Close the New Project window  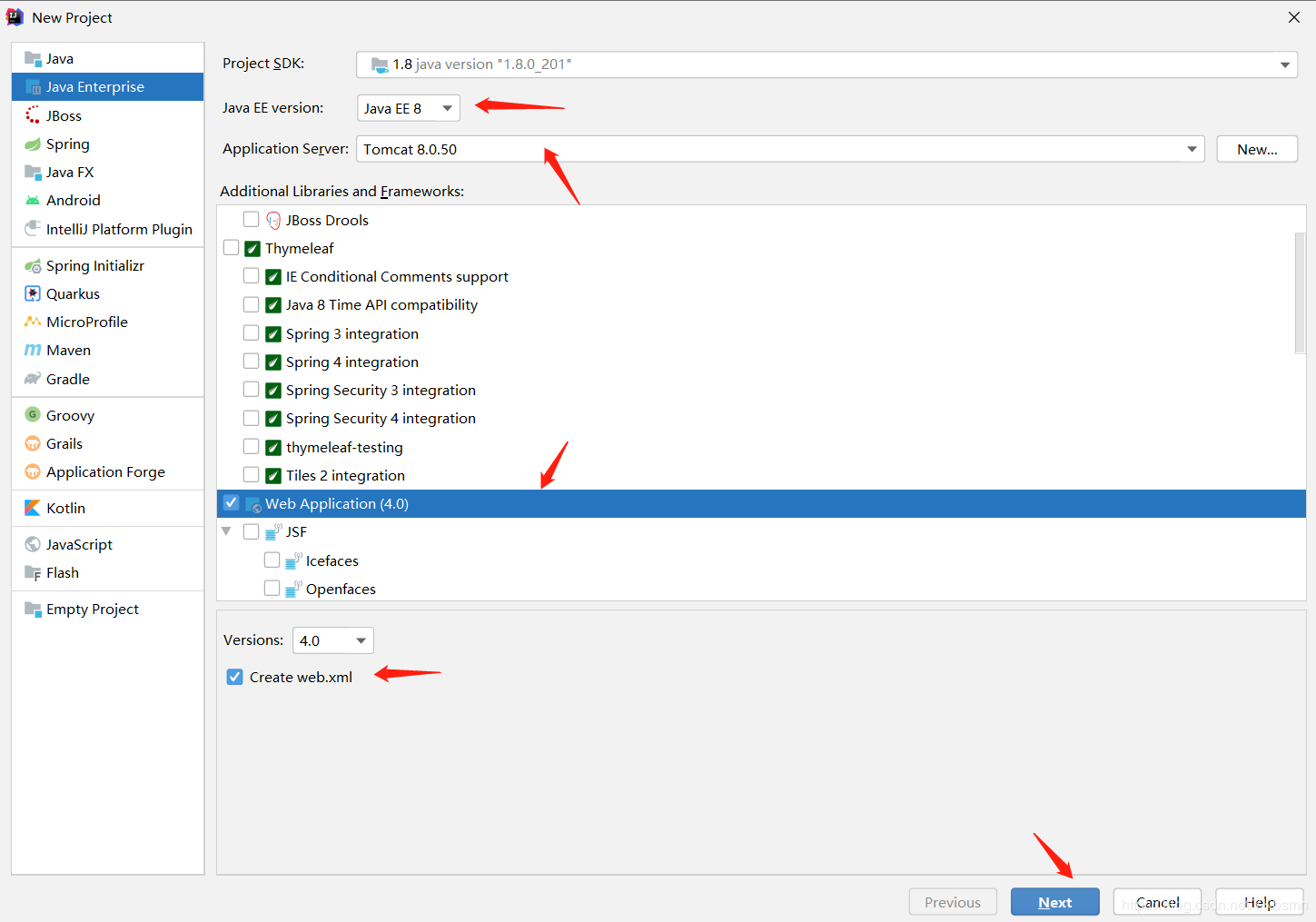1294,17
